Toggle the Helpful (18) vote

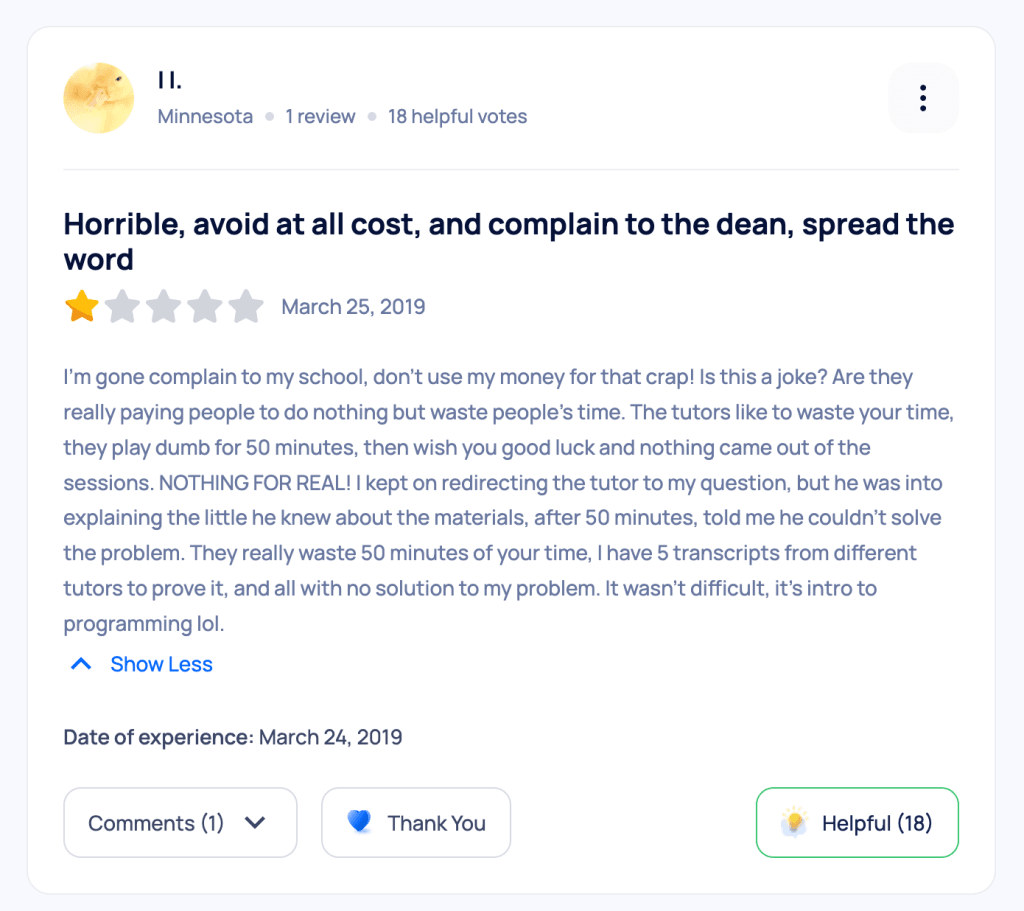click(x=856, y=822)
